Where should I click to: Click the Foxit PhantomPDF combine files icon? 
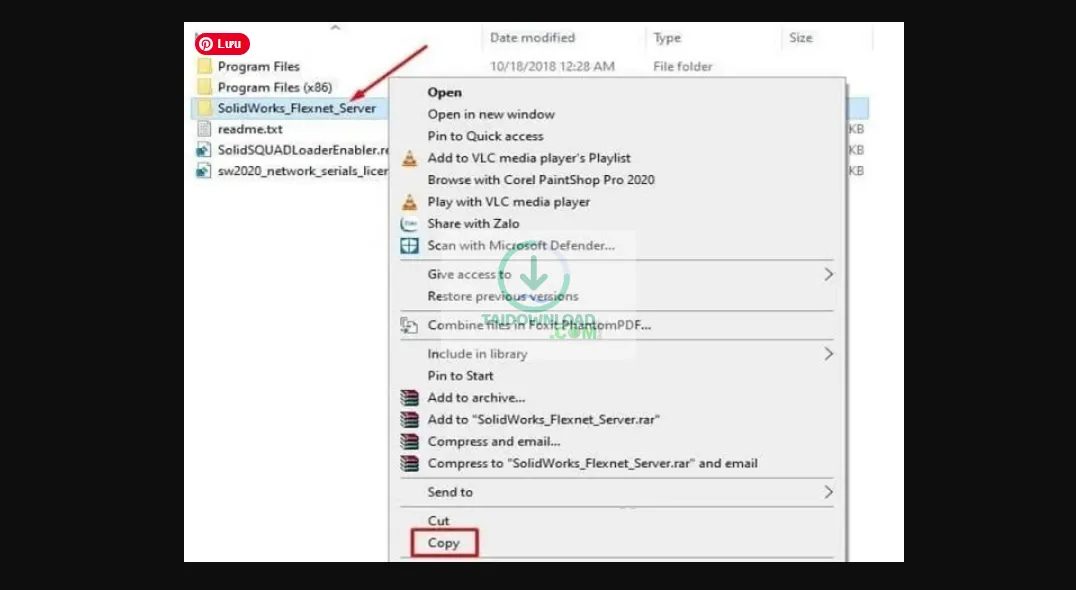pyautogui.click(x=409, y=326)
